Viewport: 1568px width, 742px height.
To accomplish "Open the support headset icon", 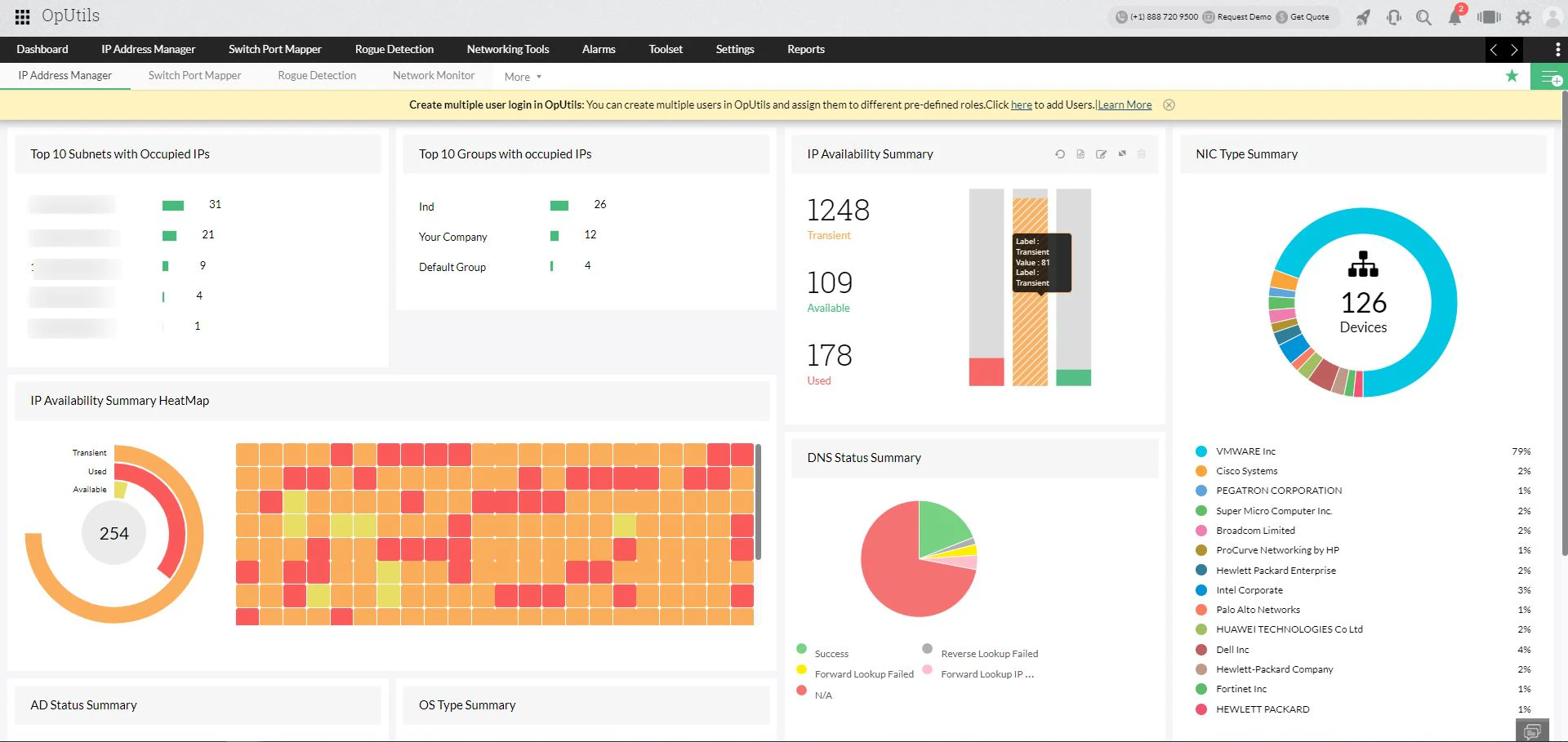I will 1394,17.
